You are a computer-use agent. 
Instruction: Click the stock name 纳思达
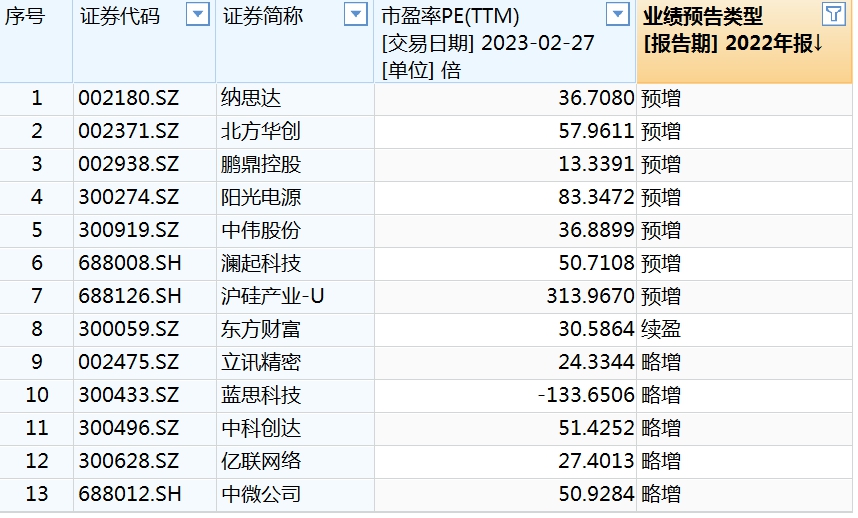[251, 98]
